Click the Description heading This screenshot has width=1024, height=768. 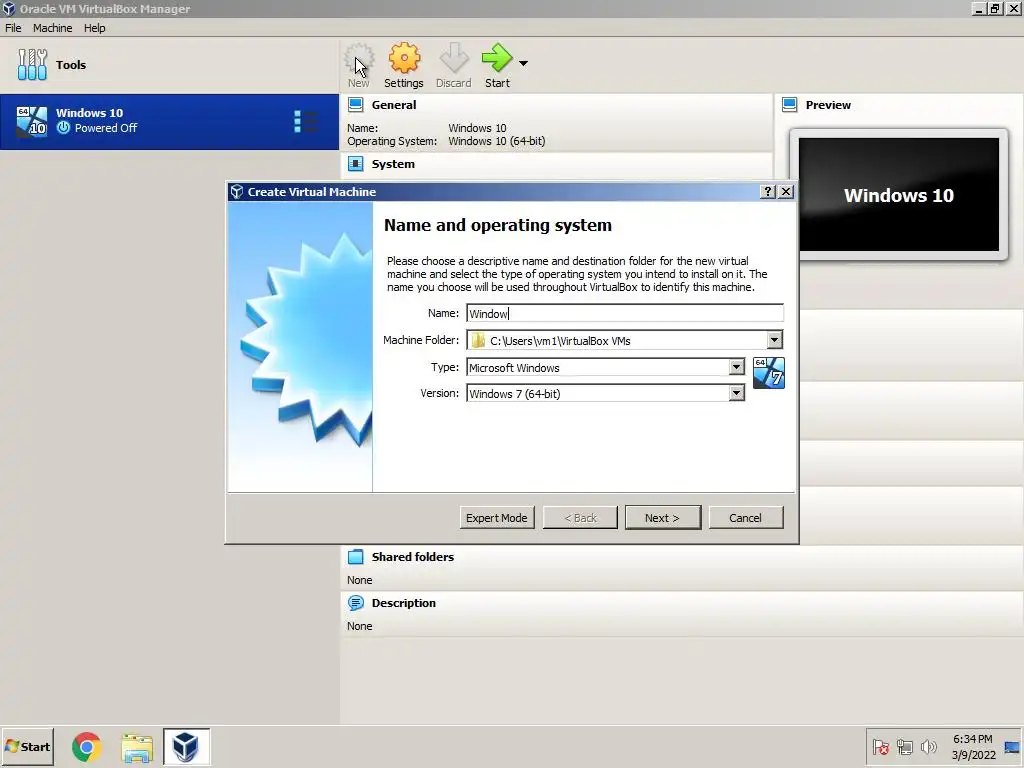[404, 603]
